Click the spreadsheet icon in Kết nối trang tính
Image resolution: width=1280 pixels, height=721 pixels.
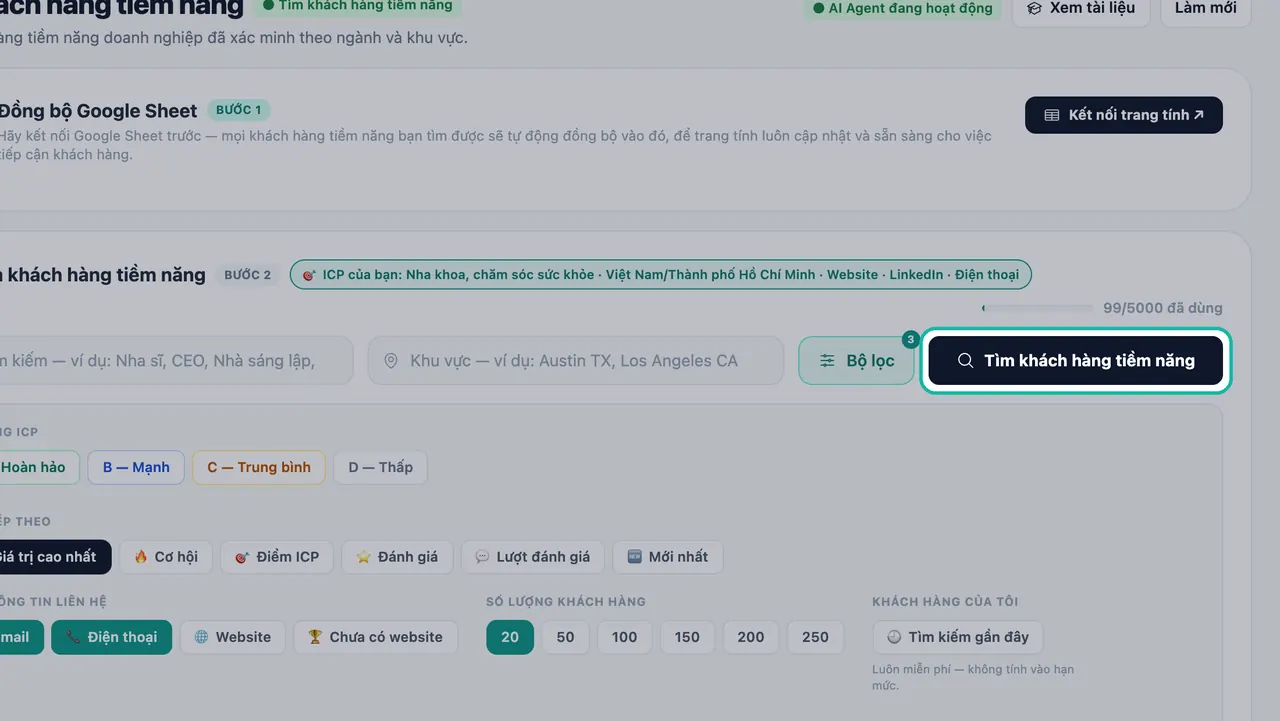click(x=1052, y=115)
